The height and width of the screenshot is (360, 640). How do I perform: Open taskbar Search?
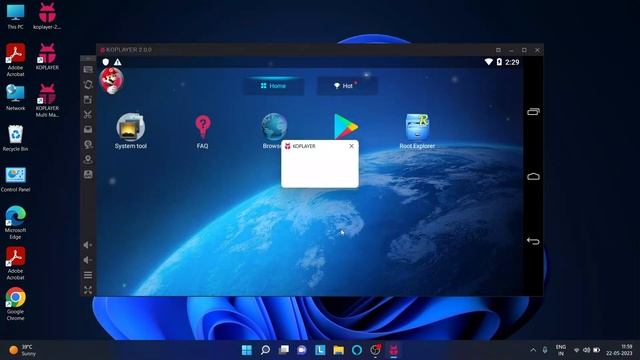265,350
